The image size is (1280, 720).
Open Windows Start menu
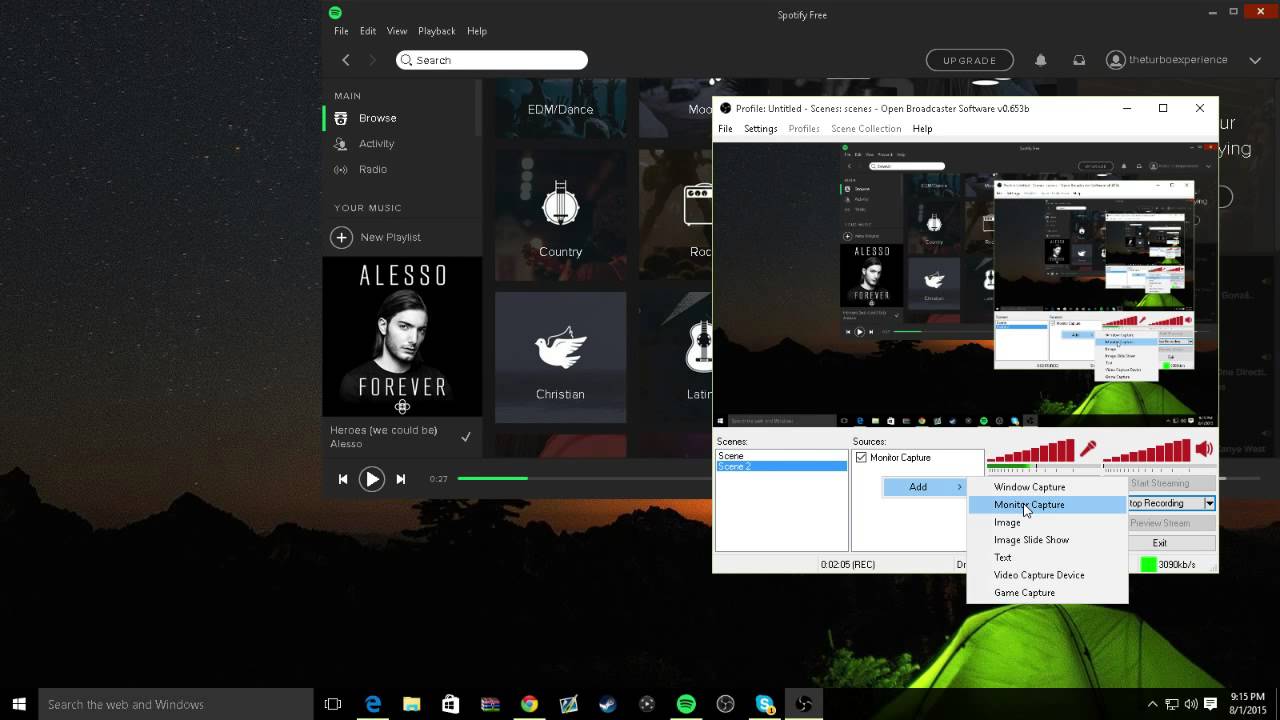(19, 704)
